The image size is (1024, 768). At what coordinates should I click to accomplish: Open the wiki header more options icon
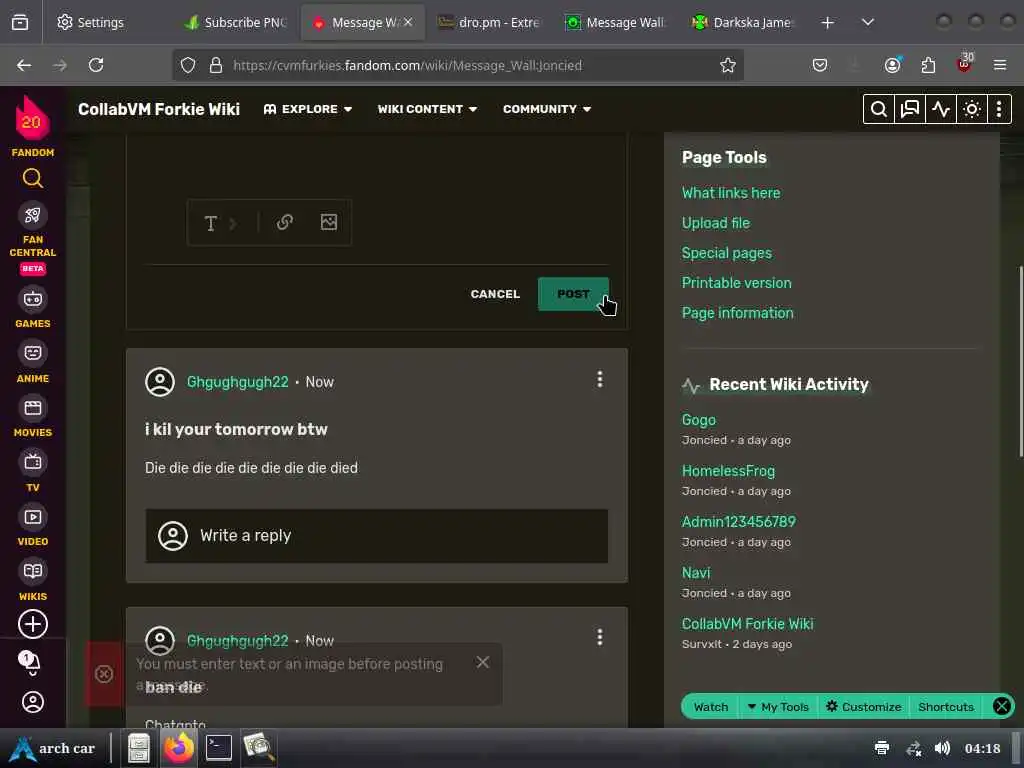pos(999,109)
